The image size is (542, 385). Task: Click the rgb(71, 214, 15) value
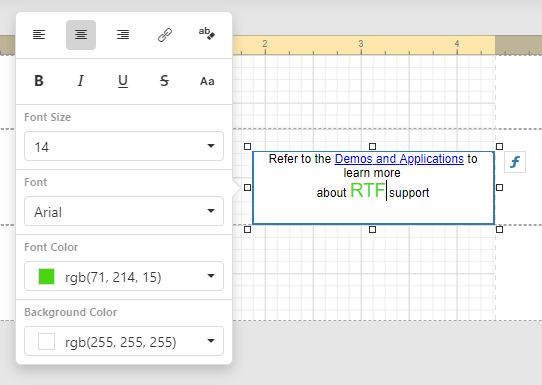coord(113,277)
